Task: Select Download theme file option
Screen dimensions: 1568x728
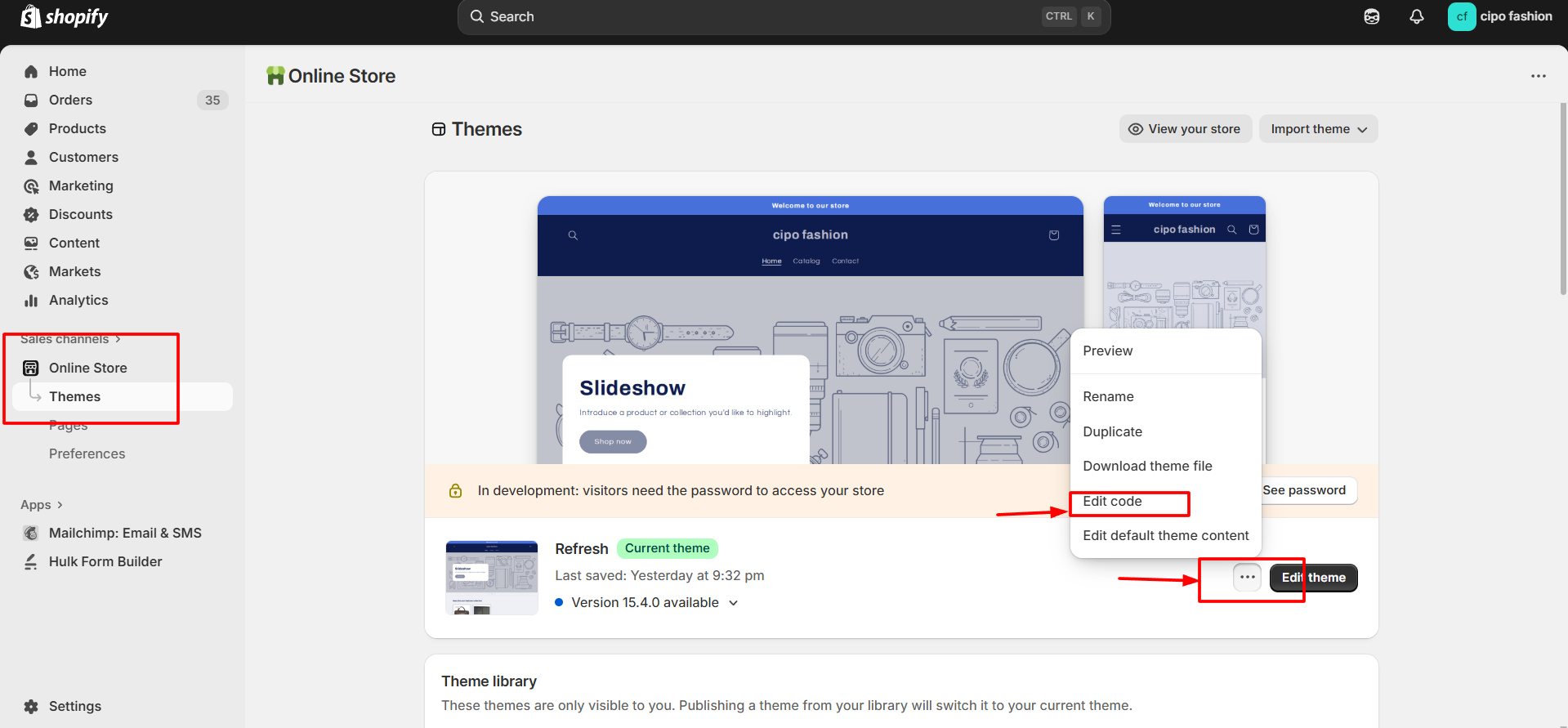Action: pos(1147,466)
